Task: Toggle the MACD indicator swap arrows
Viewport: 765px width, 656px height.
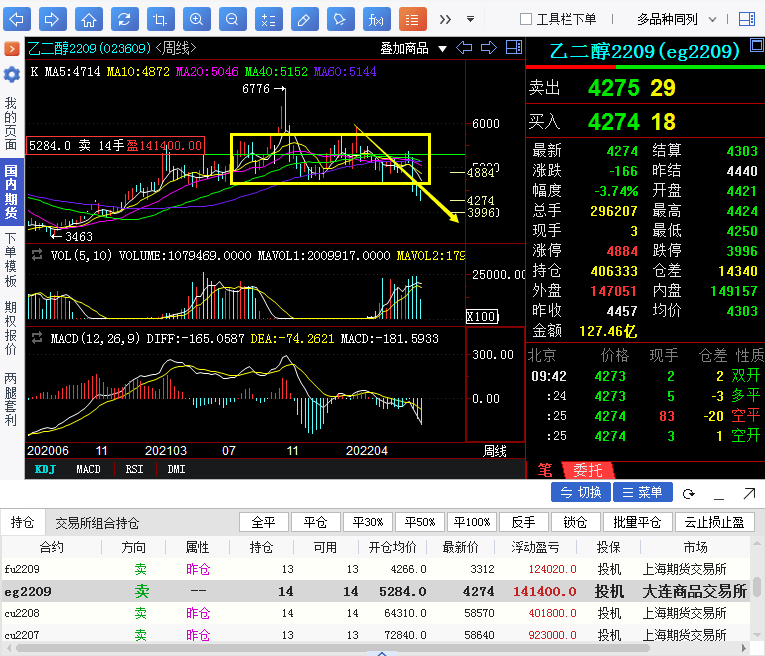Action: click(x=37, y=338)
